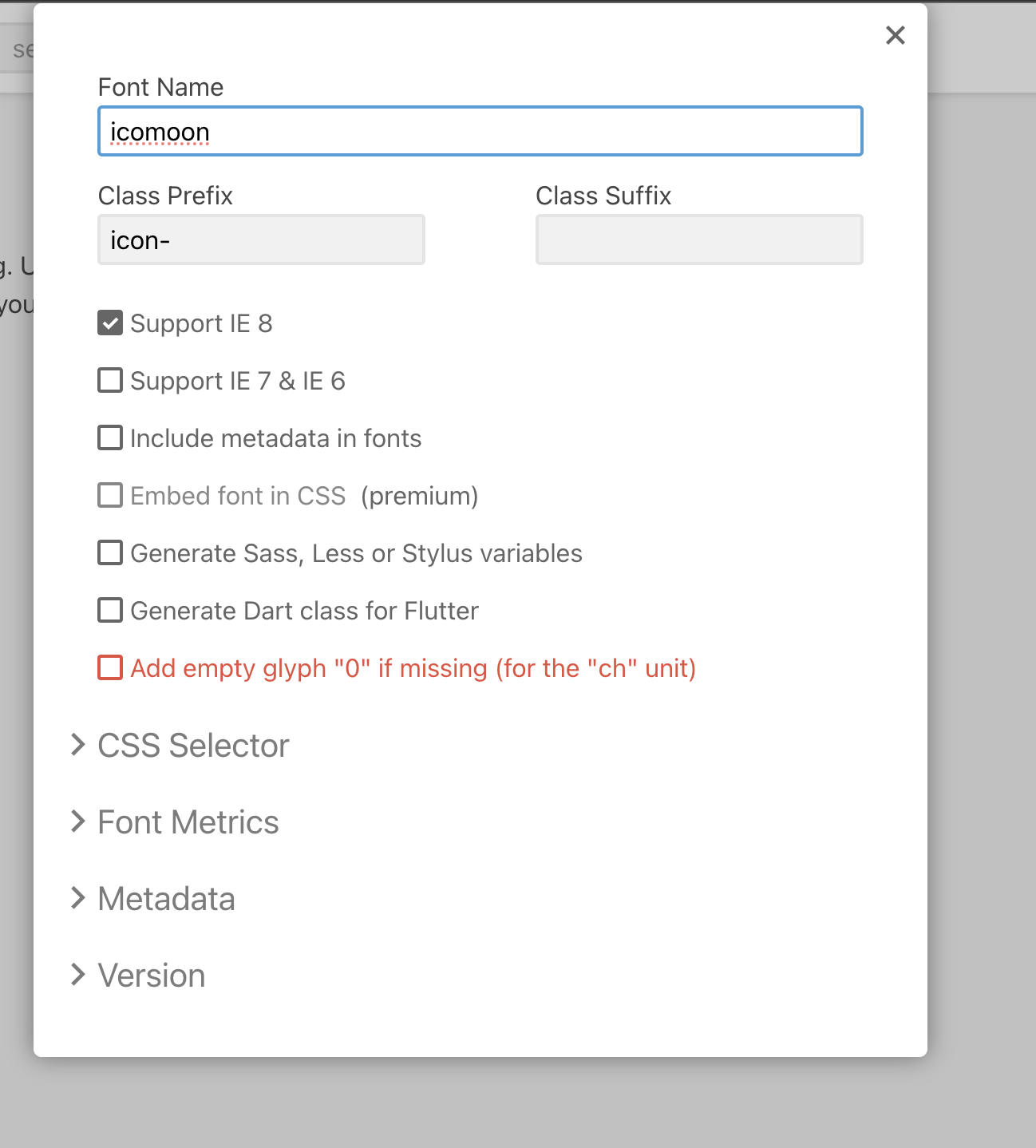The height and width of the screenshot is (1148, 1036).
Task: Open the Metadata section chevron
Action: pos(77,898)
